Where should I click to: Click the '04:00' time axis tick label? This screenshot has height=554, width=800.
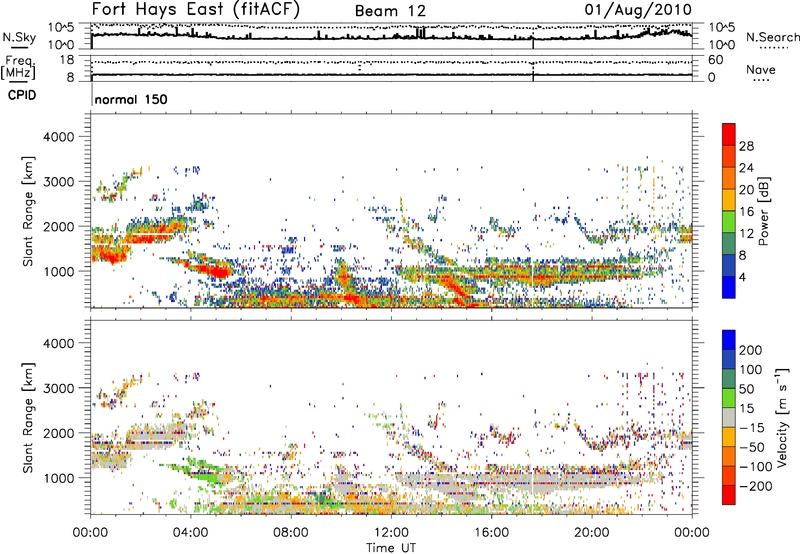point(191,533)
